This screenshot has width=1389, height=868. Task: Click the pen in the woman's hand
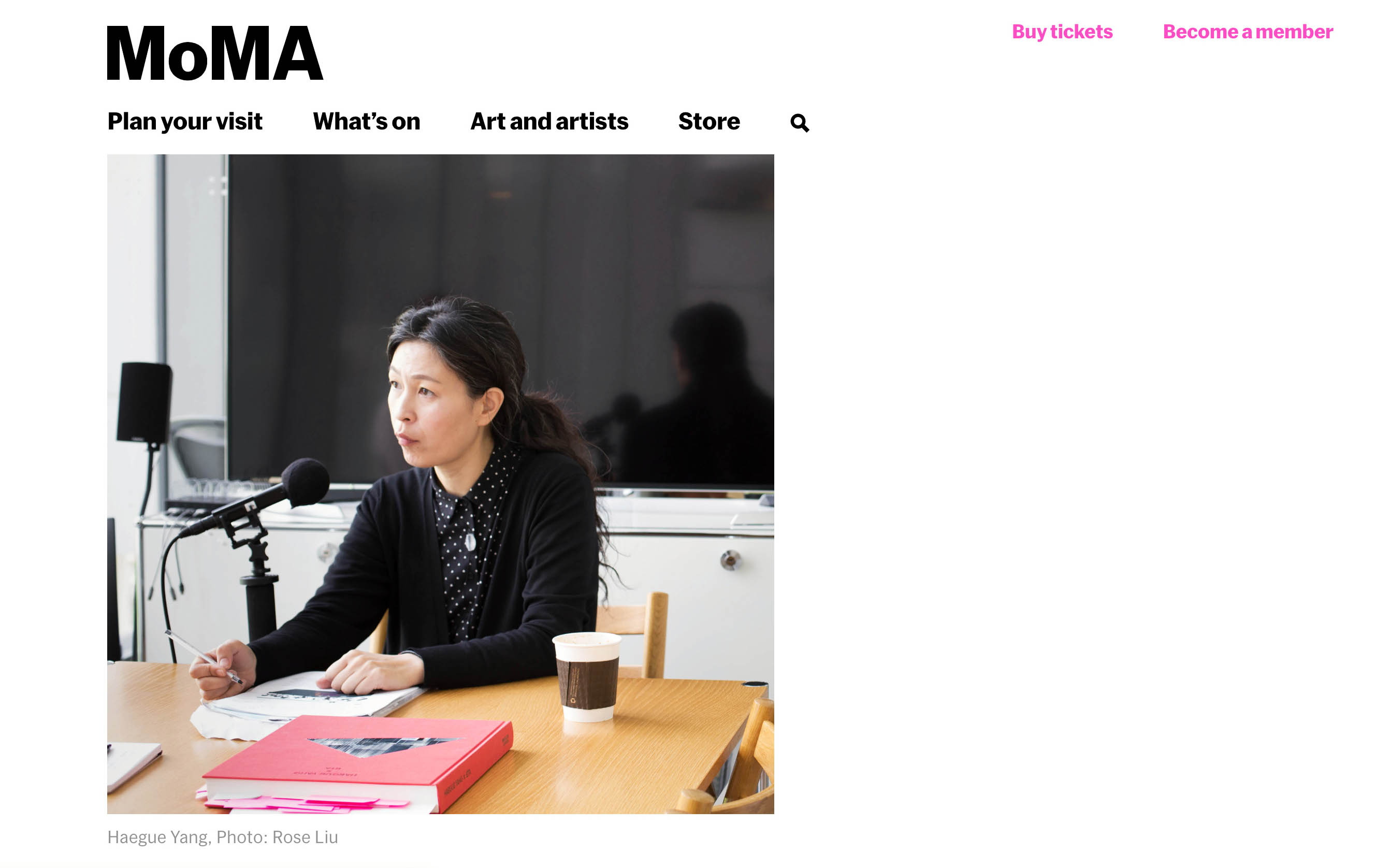[204, 657]
